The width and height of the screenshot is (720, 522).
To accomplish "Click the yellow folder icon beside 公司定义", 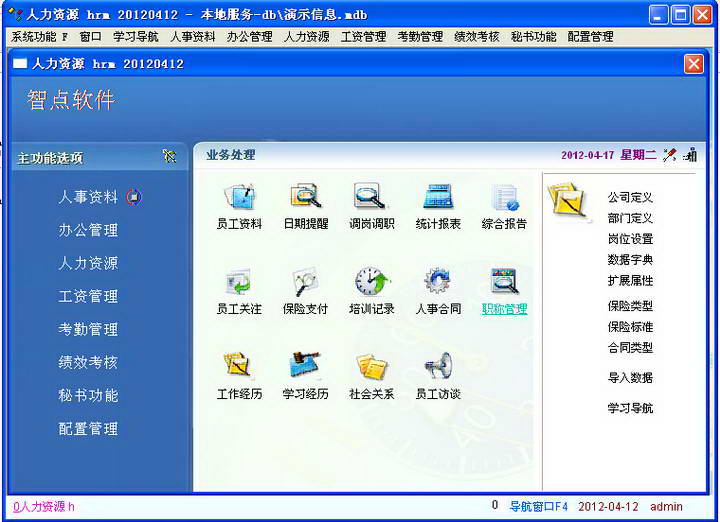I will click(x=568, y=200).
